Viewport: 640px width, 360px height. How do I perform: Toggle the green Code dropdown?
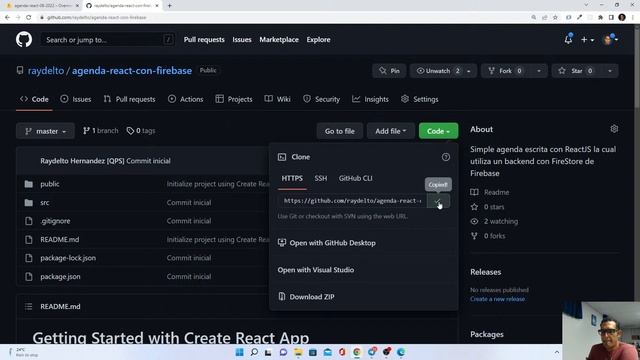438,131
